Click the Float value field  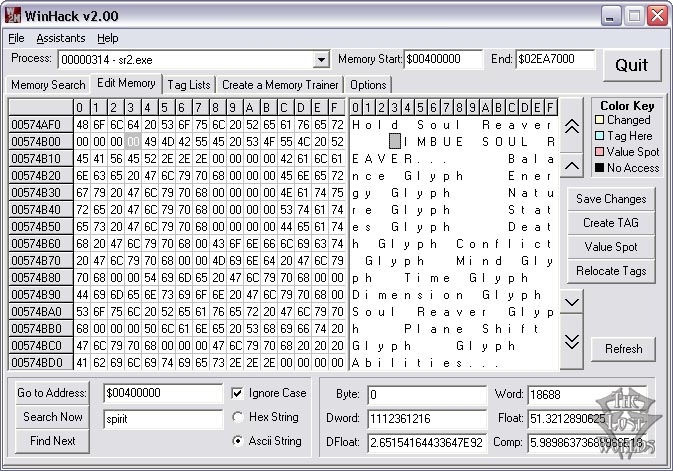pos(587,419)
